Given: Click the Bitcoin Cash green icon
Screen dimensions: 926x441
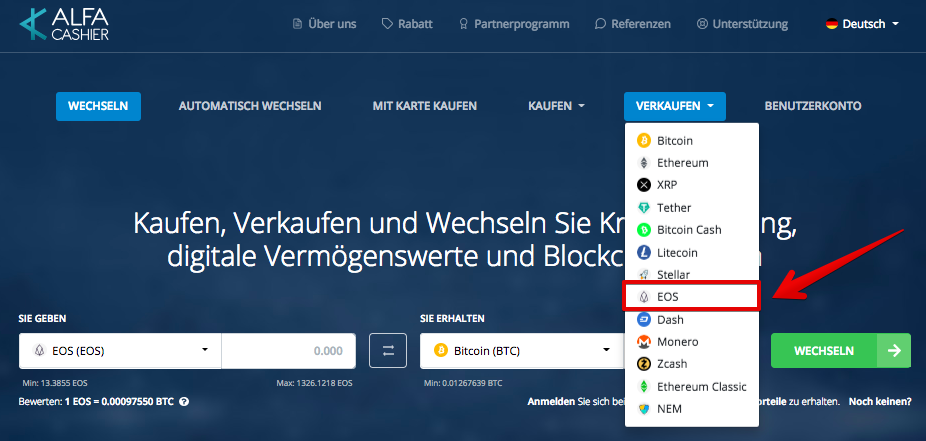Looking at the screenshot, I should (643, 230).
